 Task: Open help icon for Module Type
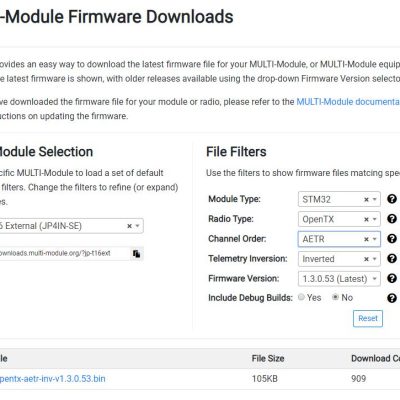coord(392,199)
